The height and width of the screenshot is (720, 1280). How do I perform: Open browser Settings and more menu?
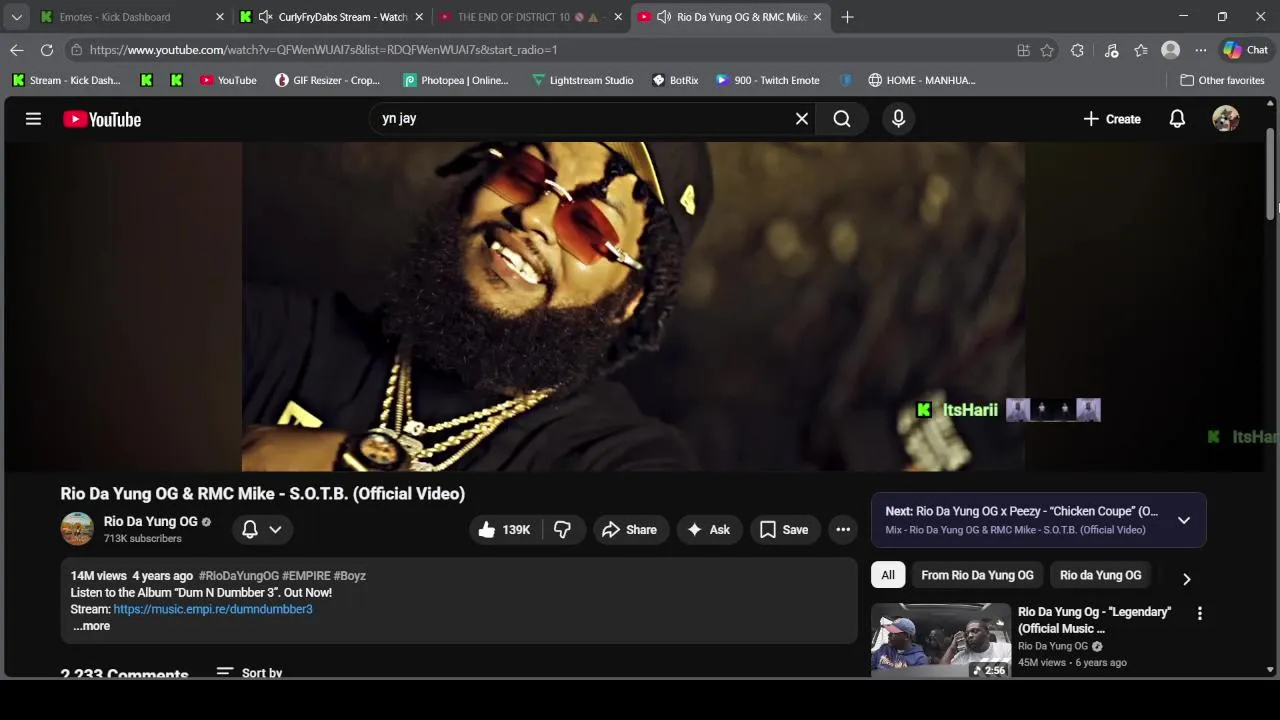coord(1201,50)
